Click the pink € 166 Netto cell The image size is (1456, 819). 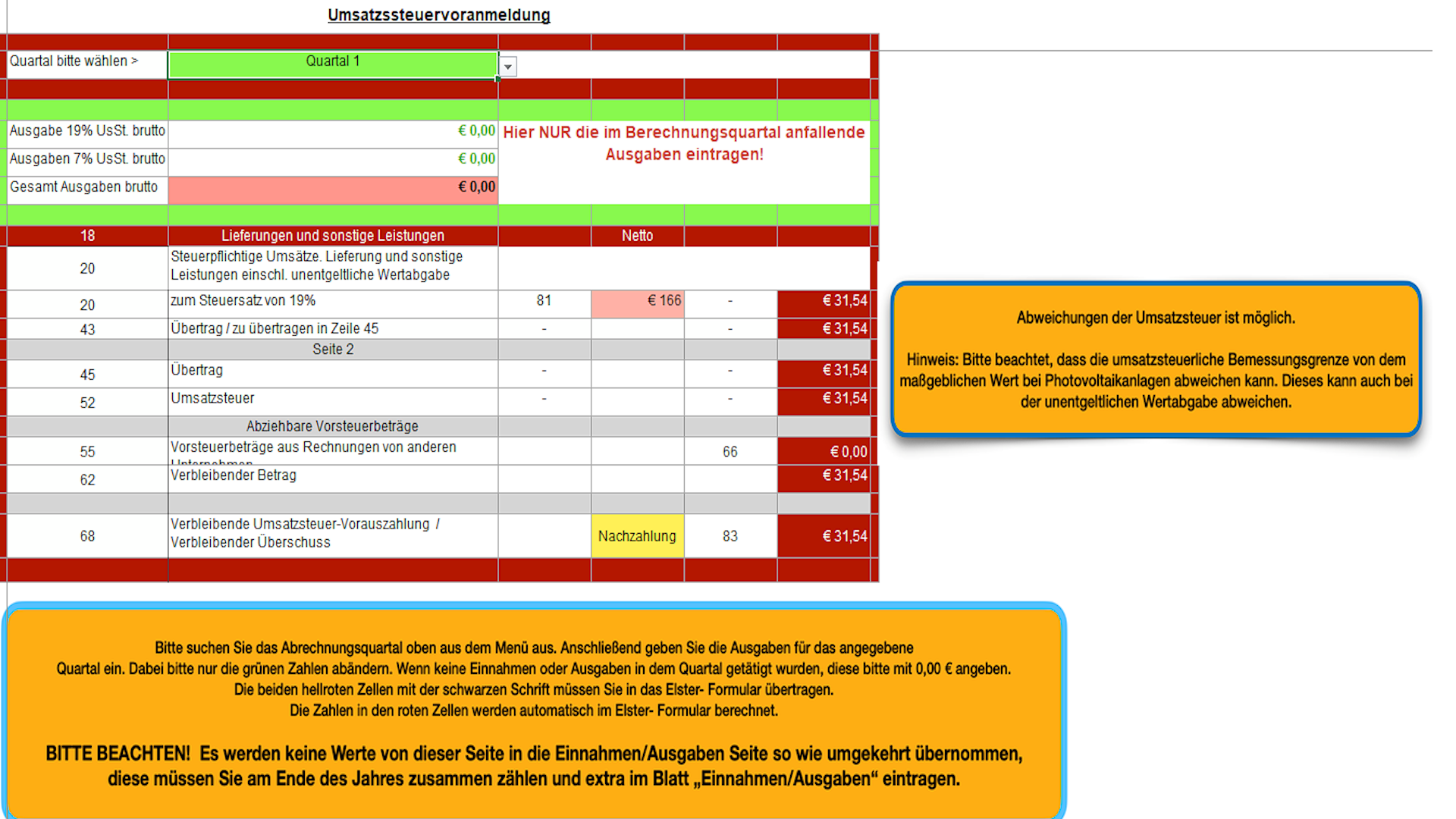pyautogui.click(x=637, y=302)
